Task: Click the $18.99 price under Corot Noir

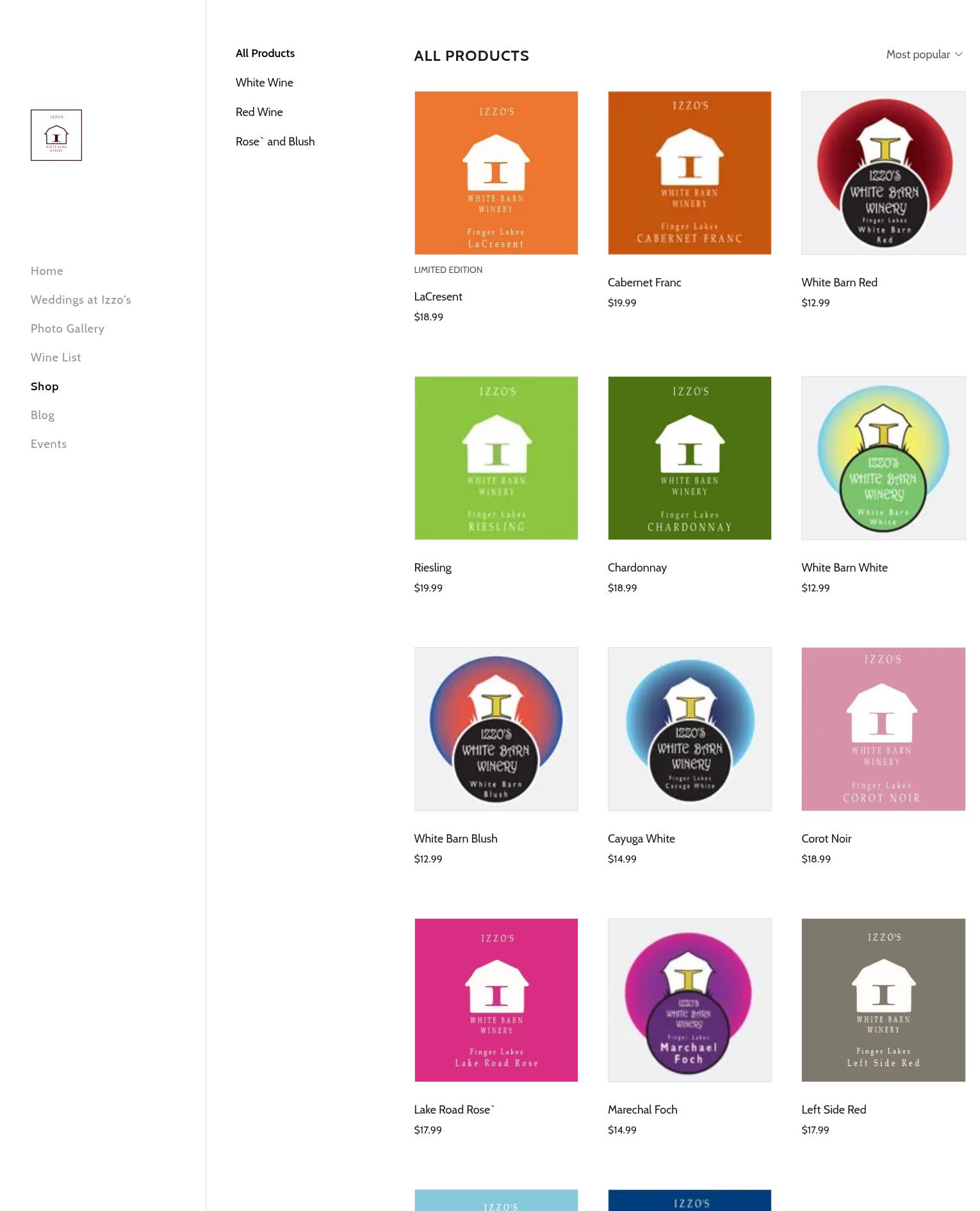Action: pos(816,859)
